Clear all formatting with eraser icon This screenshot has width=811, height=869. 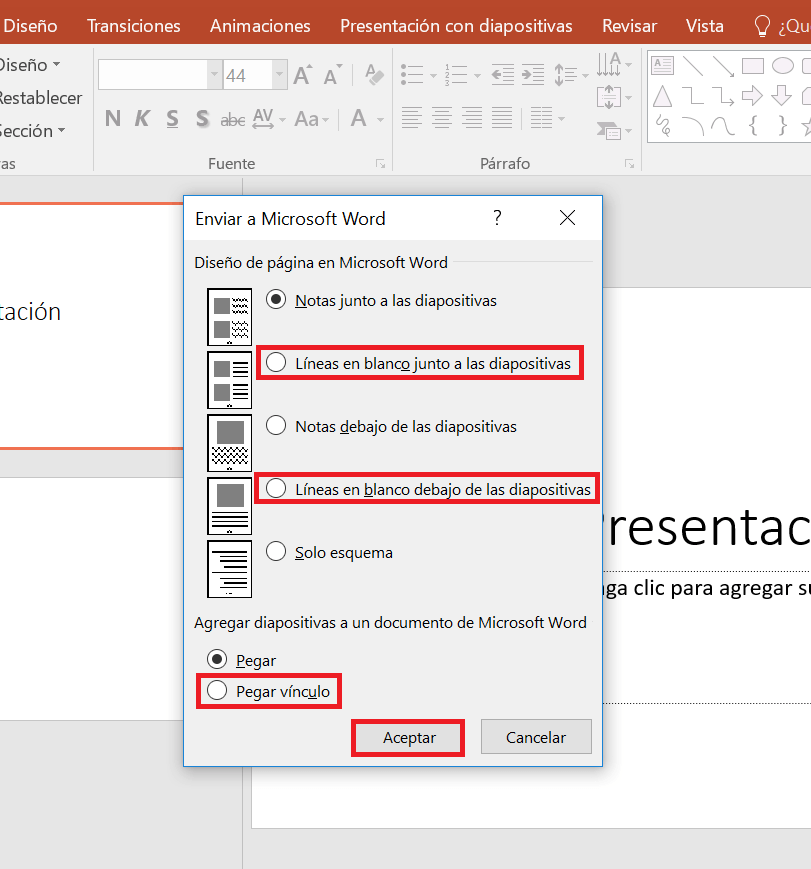375,75
